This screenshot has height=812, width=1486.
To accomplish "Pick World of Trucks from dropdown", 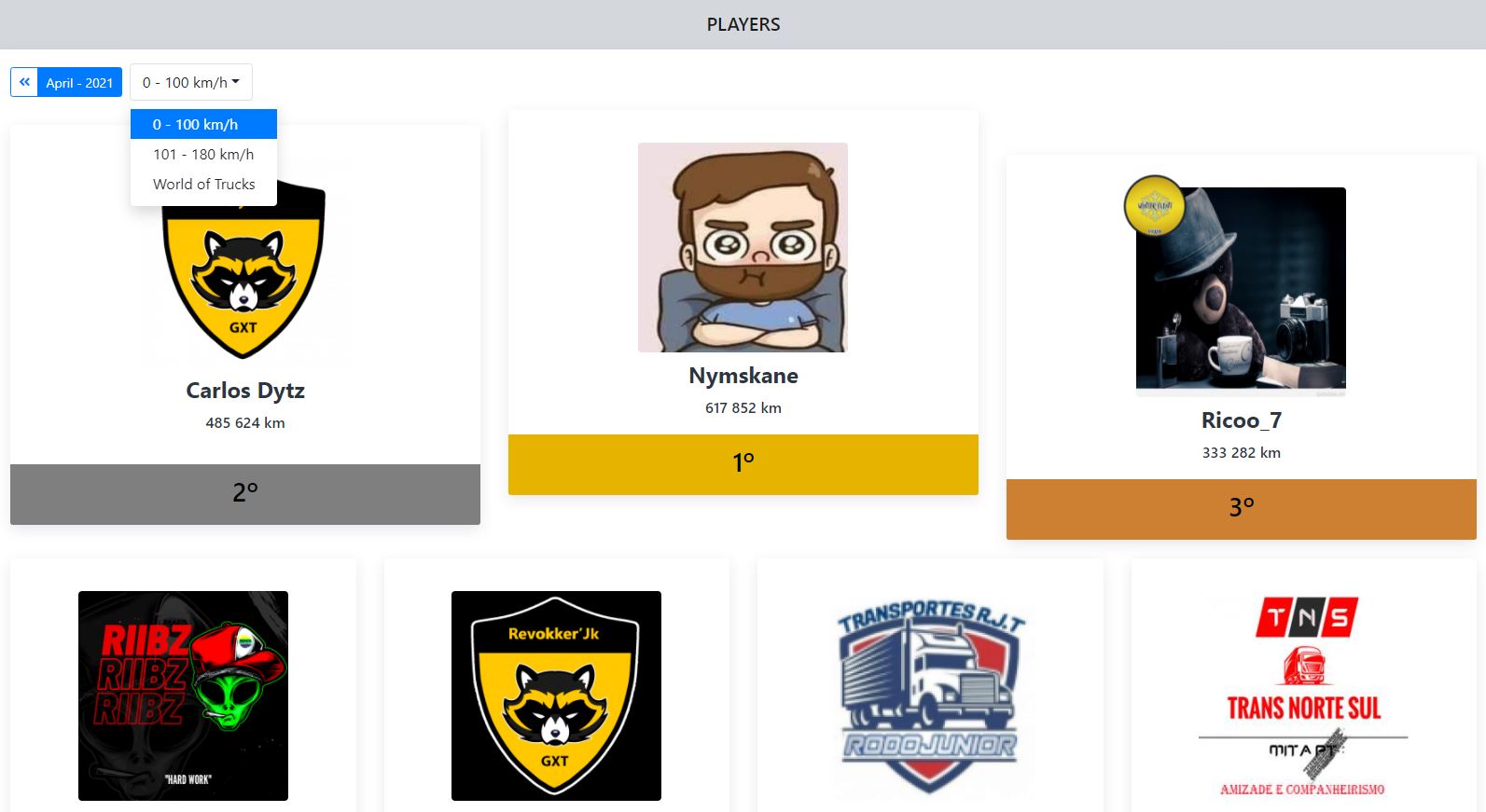I will click(x=203, y=184).
